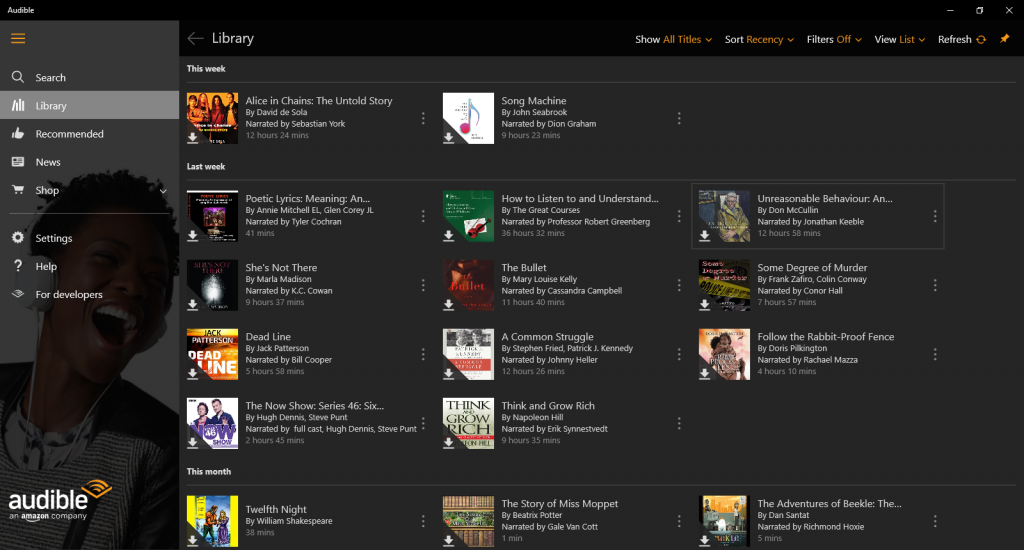The height and width of the screenshot is (550, 1024).
Task: Download Song Machine audiobook
Action: [449, 138]
